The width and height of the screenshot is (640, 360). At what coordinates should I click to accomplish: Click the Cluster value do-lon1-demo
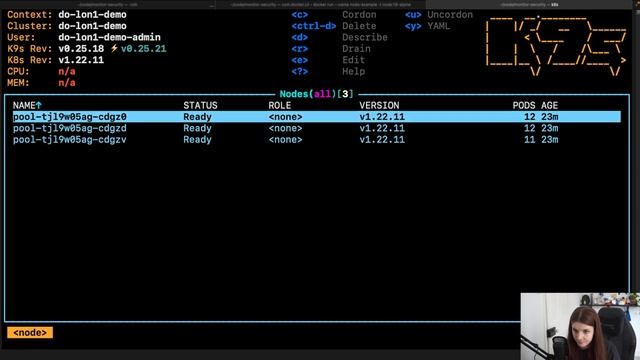[x=92, y=26]
